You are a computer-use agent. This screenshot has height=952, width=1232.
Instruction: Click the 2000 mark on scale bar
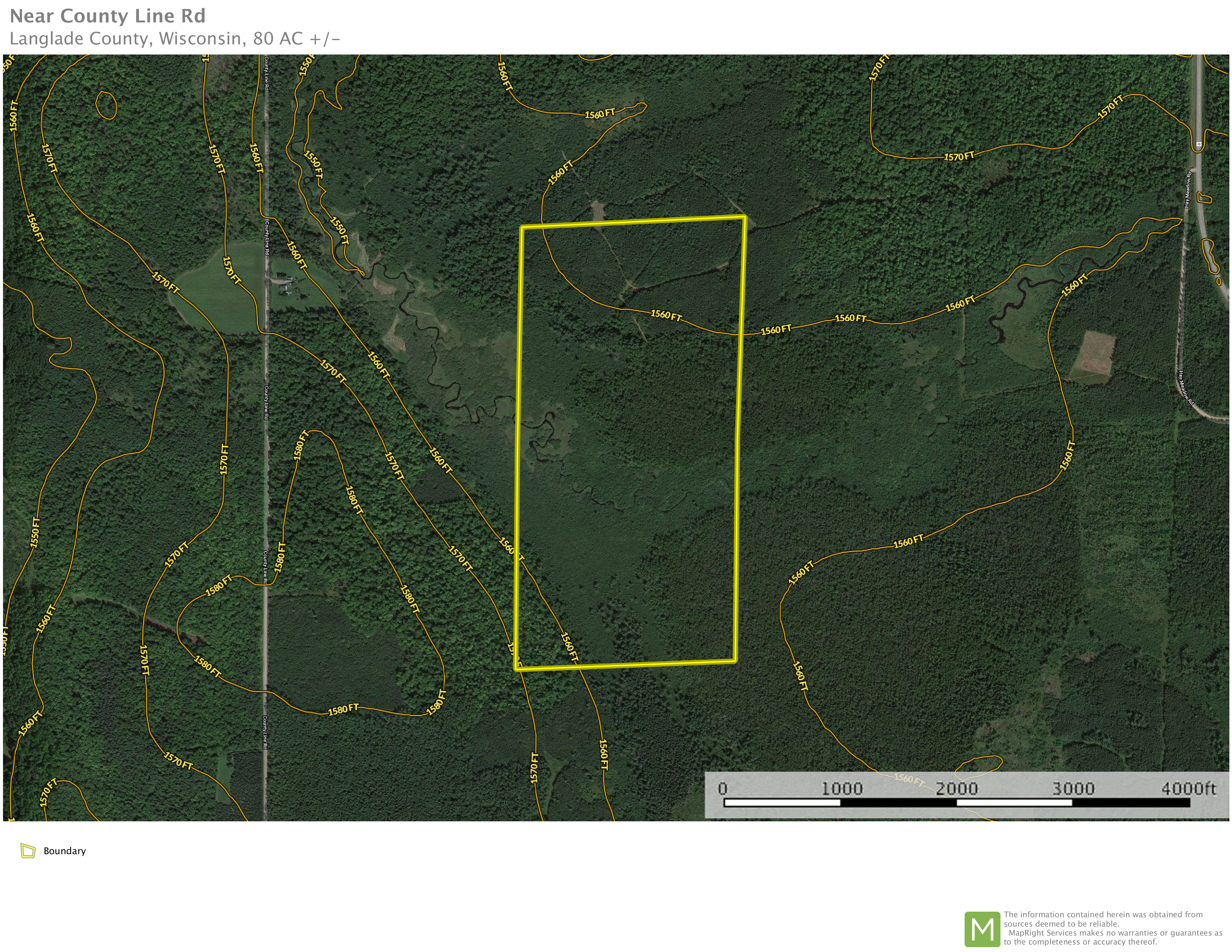957,788
